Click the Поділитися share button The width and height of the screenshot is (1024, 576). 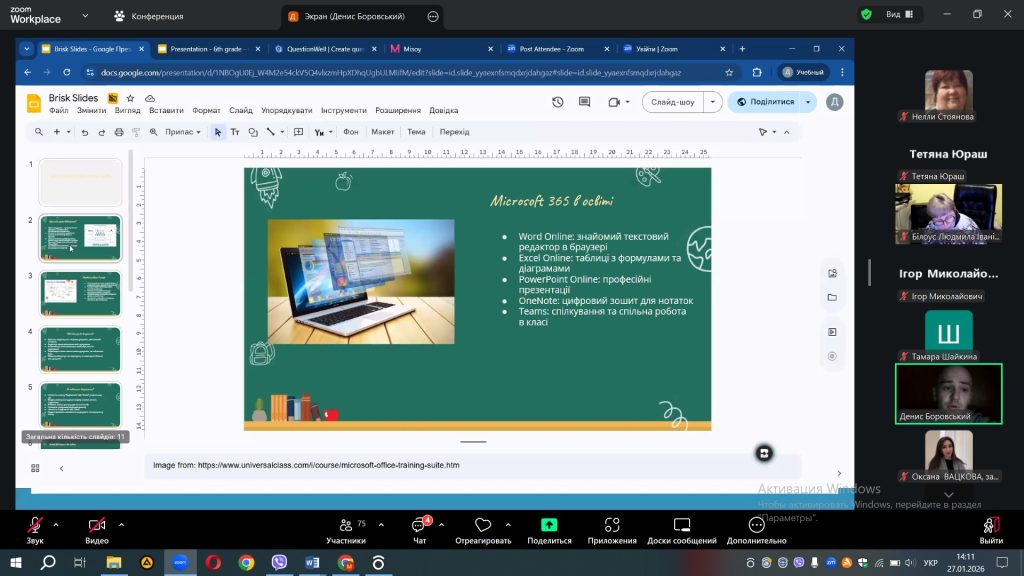click(x=766, y=102)
